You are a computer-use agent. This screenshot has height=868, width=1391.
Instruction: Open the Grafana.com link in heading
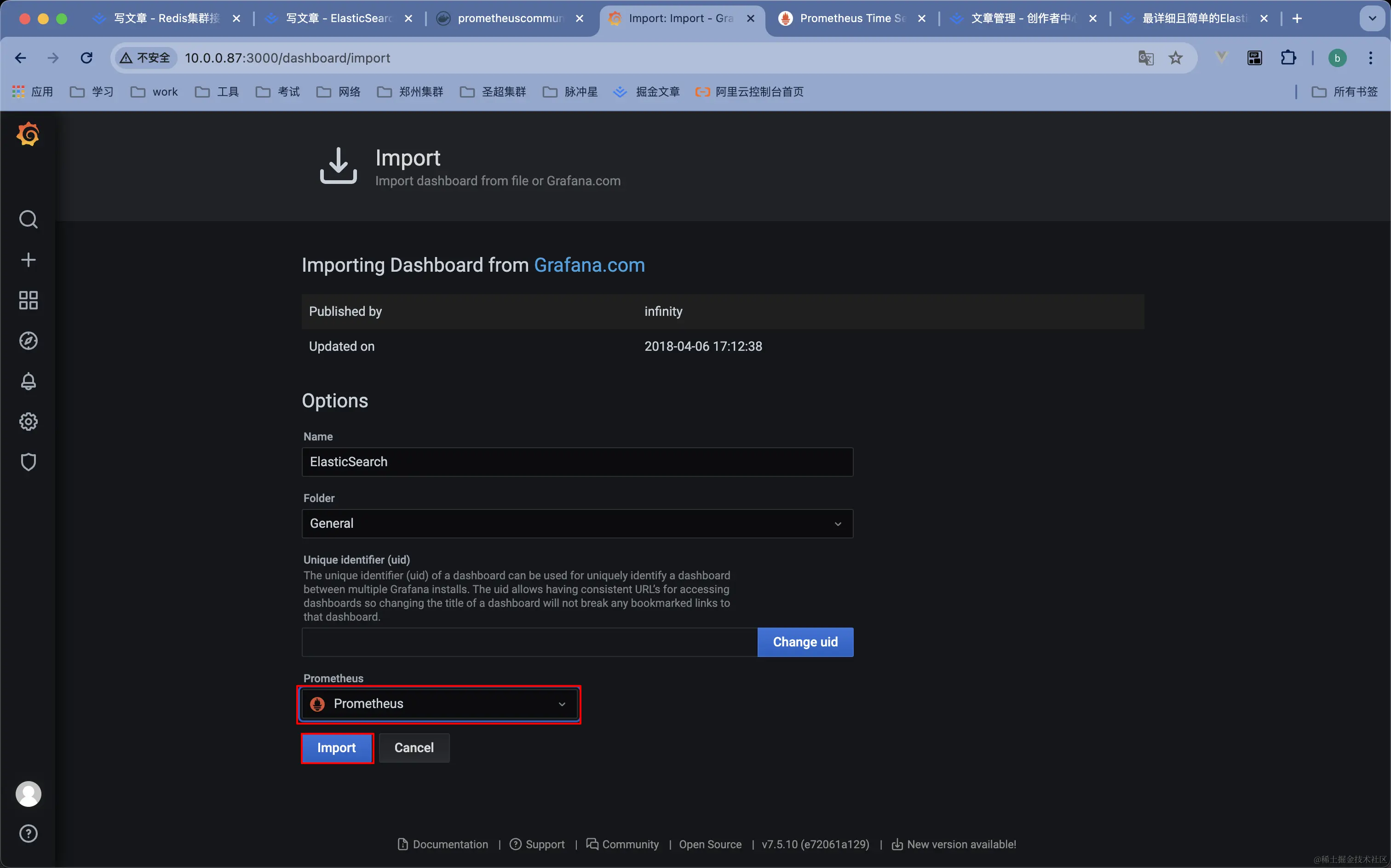589,265
